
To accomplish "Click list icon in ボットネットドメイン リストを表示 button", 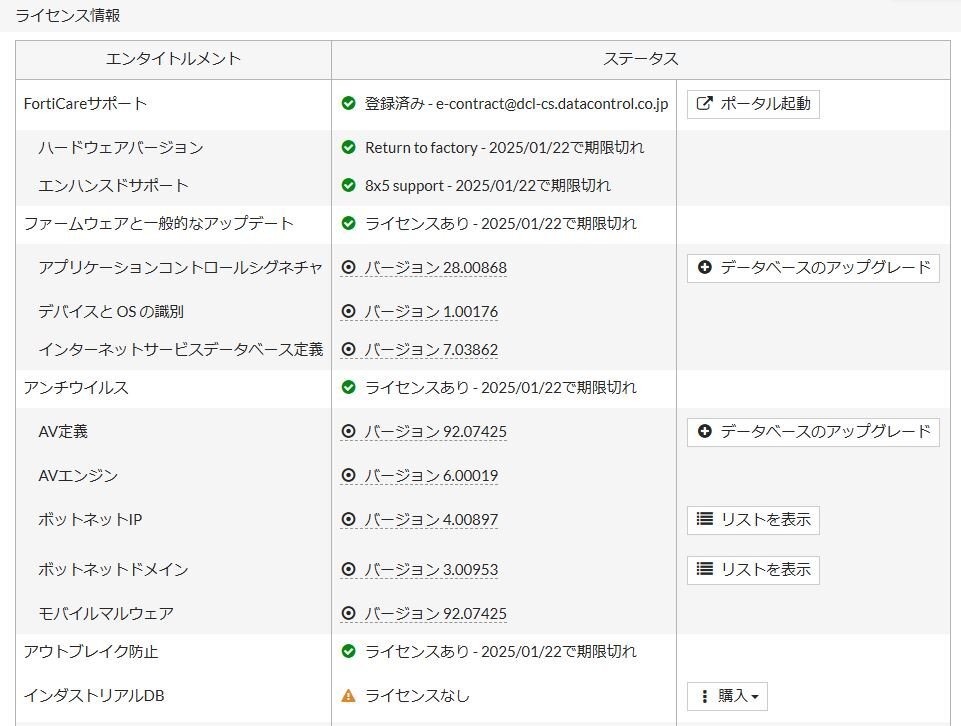I will tap(704, 570).
